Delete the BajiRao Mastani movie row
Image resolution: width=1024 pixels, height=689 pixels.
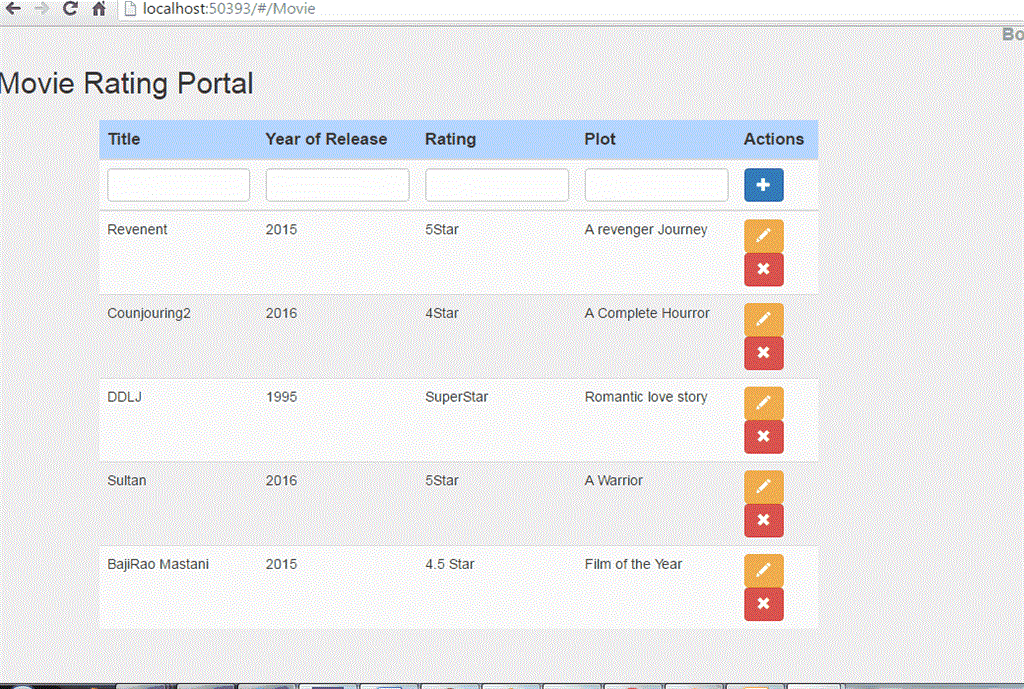(x=763, y=603)
